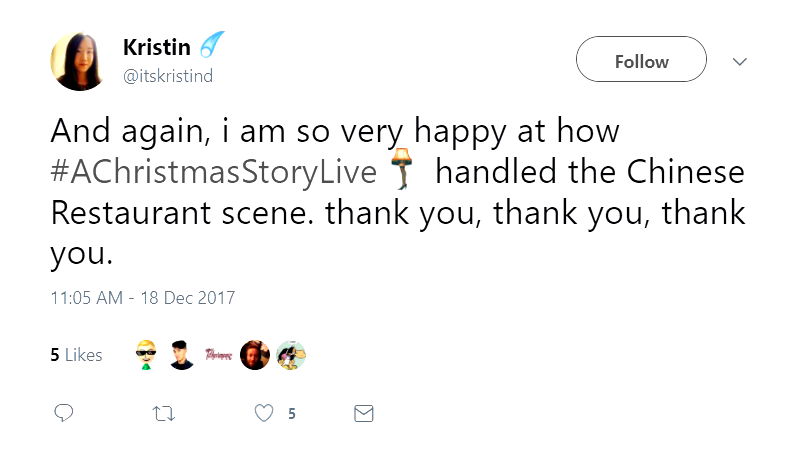Open the 11:05 AM - 18 Dec 2017 timestamp
800x460 pixels.
point(142,298)
